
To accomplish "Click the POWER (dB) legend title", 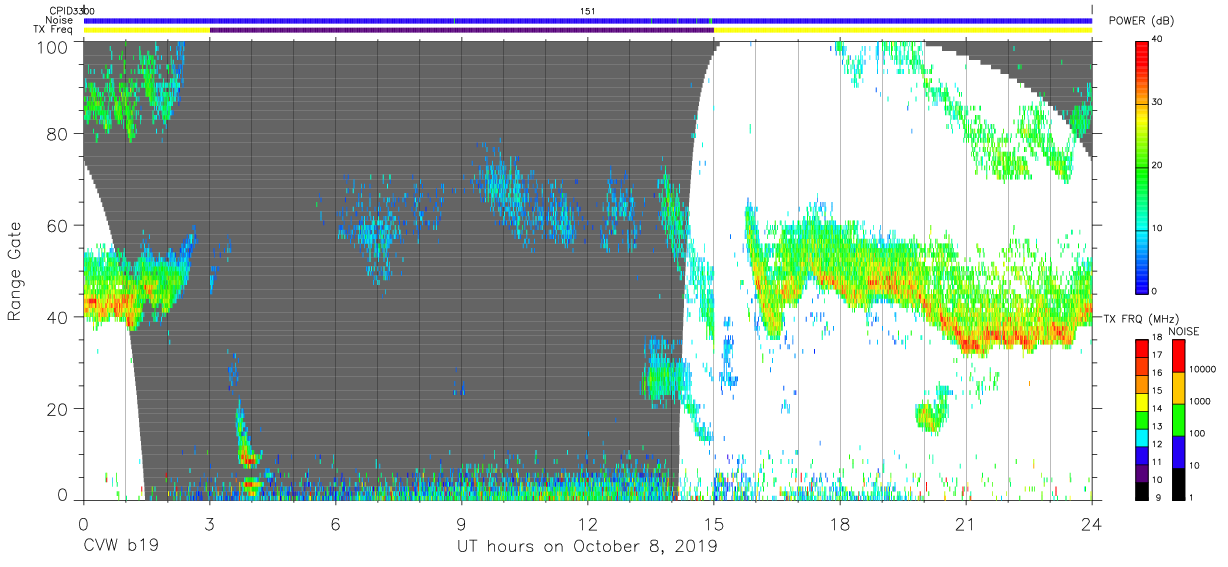I will point(1139,21).
